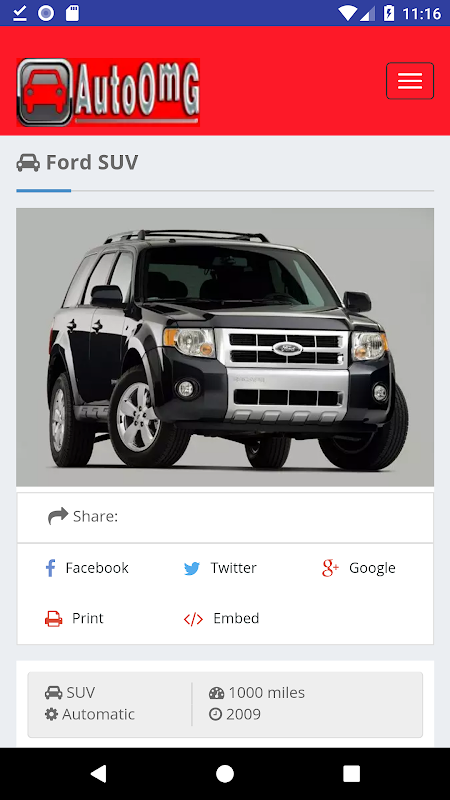Tap the Android back navigation button
The height and width of the screenshot is (800, 450).
[98, 773]
